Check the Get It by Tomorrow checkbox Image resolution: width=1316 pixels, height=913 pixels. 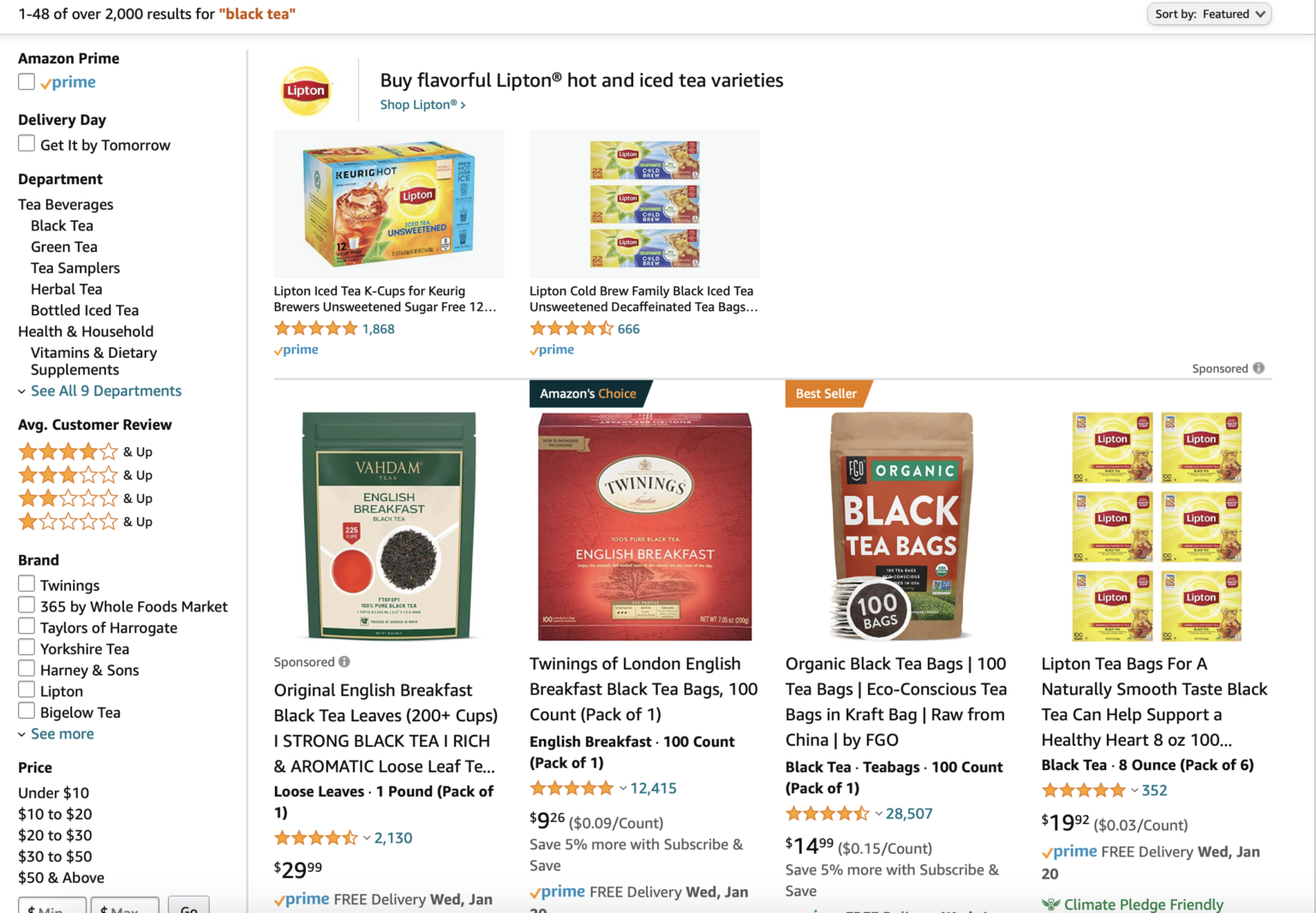[27, 143]
